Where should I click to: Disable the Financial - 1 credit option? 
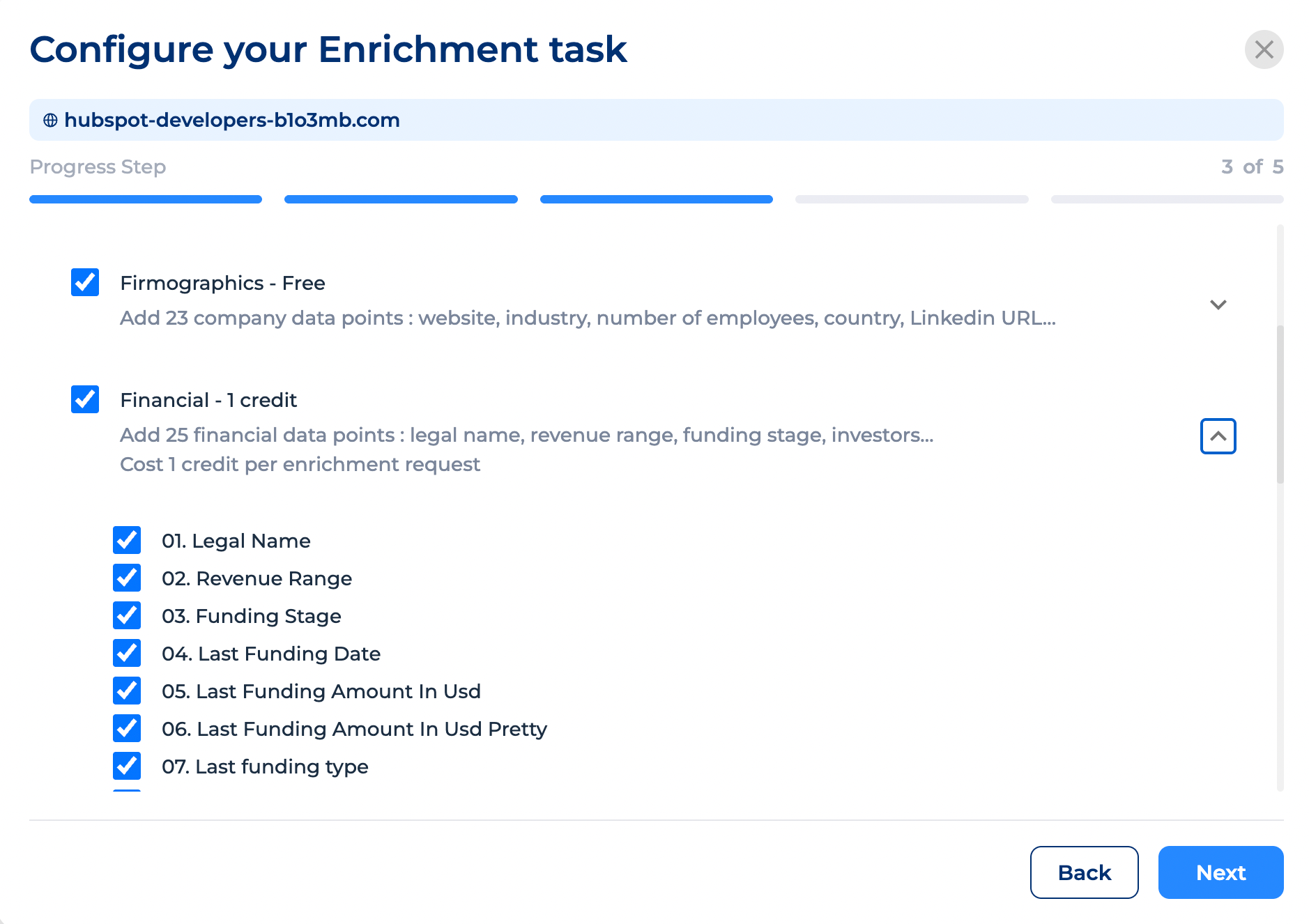(x=84, y=399)
